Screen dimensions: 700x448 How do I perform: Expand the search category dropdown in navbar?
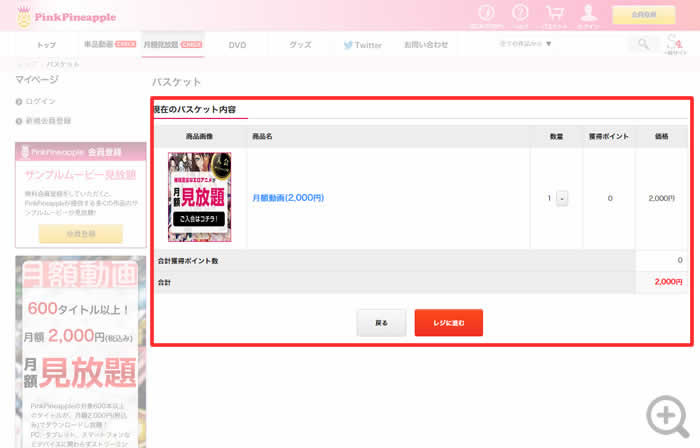click(525, 44)
